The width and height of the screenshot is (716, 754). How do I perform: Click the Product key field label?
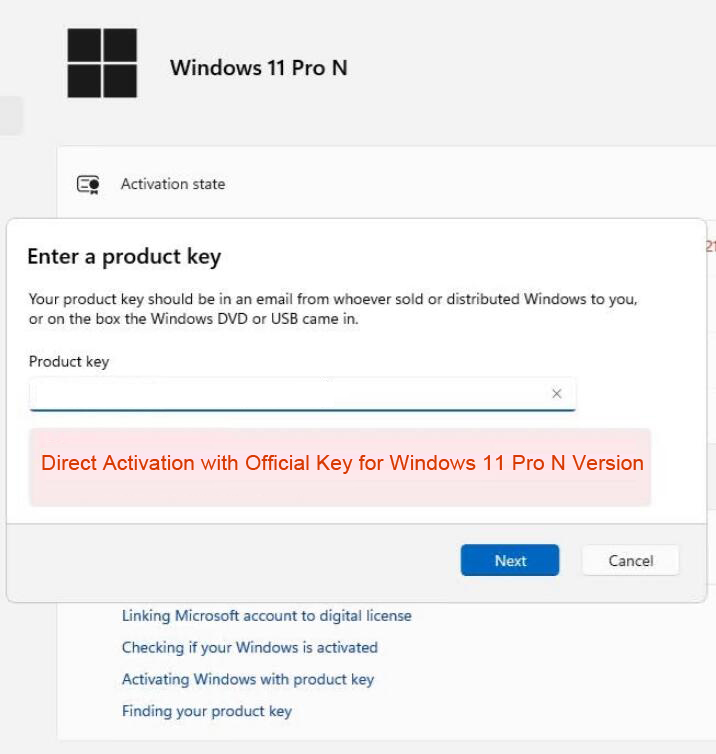pyautogui.click(x=69, y=362)
